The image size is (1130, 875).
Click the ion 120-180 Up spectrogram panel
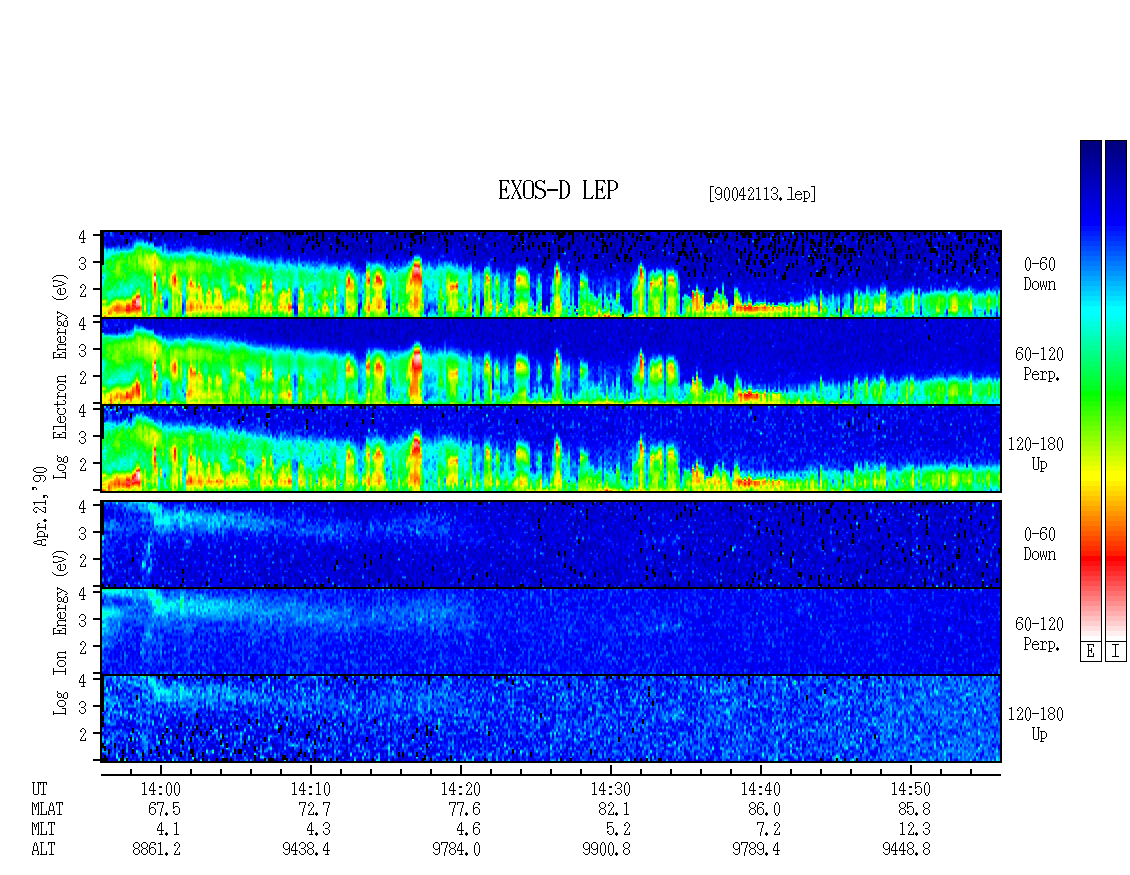pyautogui.click(x=551, y=719)
